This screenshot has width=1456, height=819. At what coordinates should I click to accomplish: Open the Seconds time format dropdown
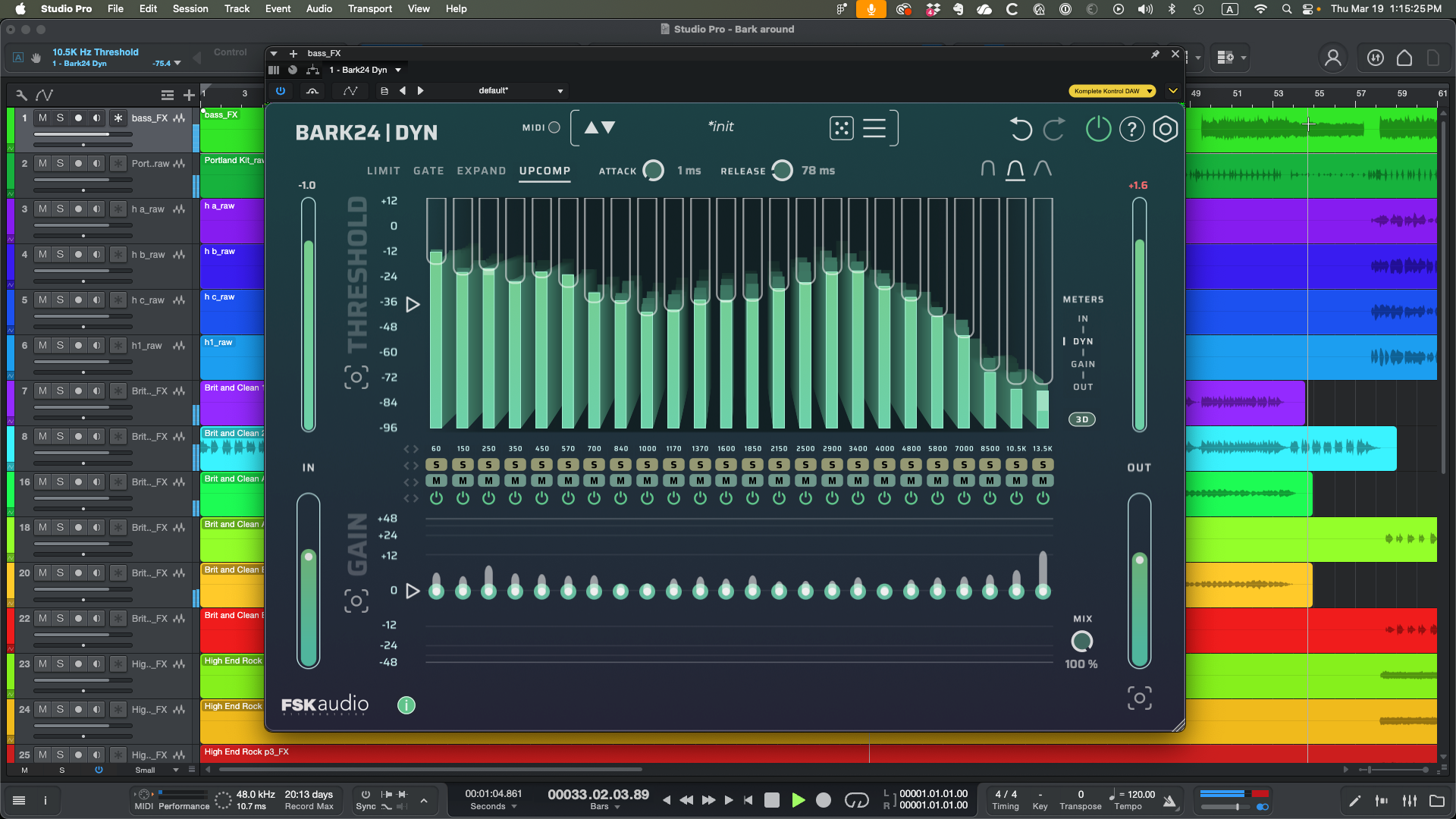(x=494, y=806)
